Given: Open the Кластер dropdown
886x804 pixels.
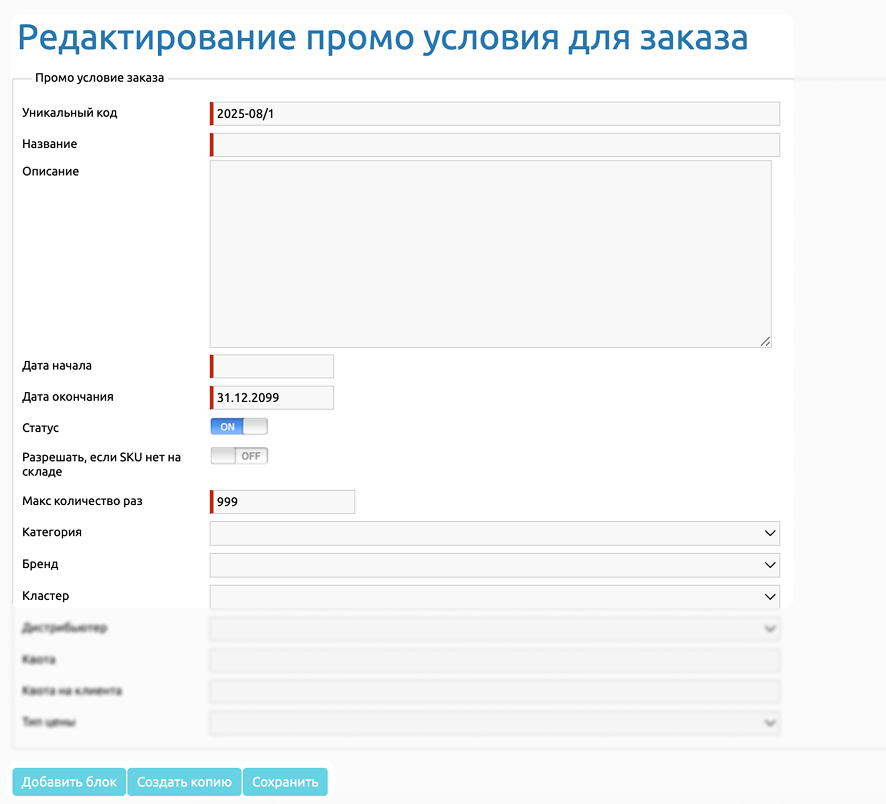Looking at the screenshot, I should click(494, 597).
